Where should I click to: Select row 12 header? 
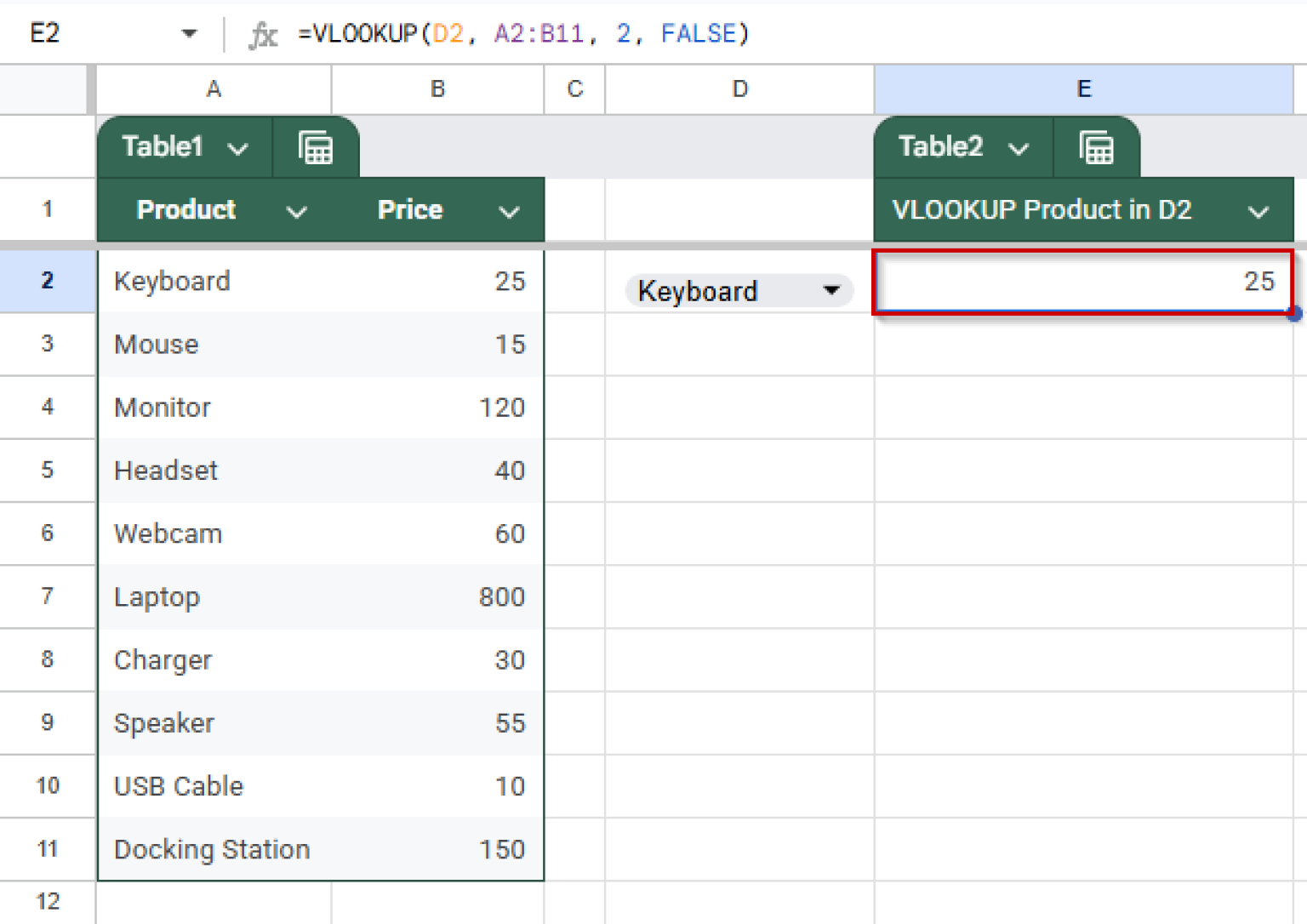click(47, 902)
